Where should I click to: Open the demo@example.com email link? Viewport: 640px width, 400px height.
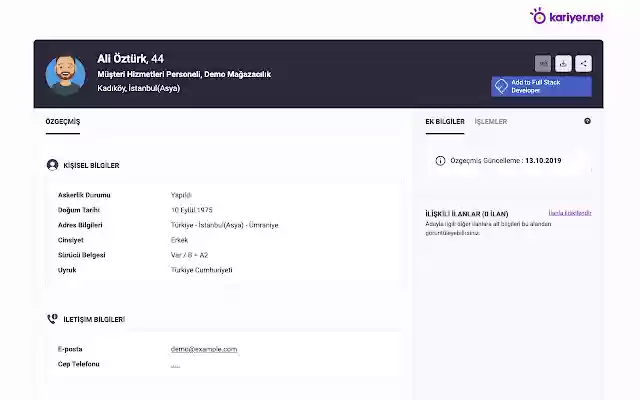tap(204, 349)
